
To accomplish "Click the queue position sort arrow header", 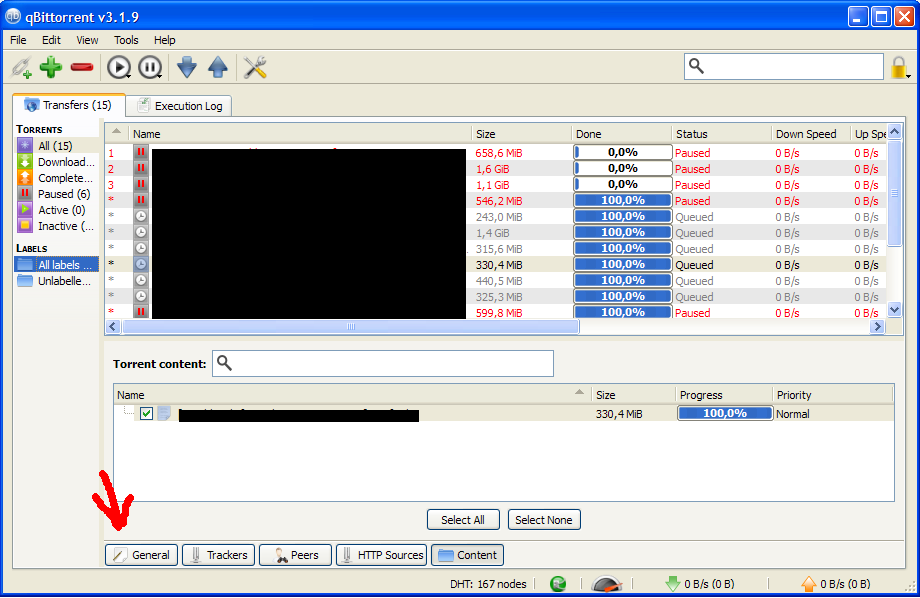I will pyautogui.click(x=117, y=133).
